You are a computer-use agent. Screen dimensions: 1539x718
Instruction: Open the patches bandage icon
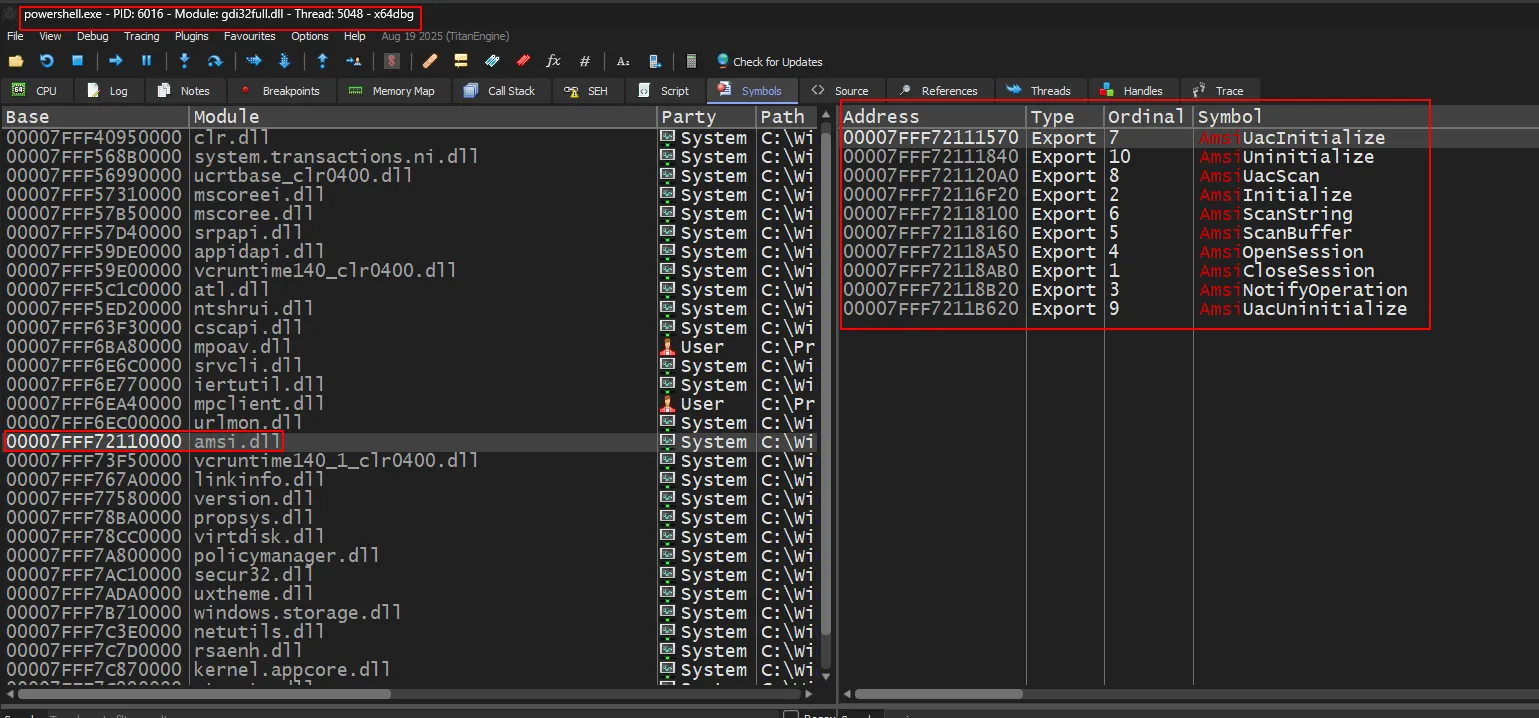(x=430, y=61)
